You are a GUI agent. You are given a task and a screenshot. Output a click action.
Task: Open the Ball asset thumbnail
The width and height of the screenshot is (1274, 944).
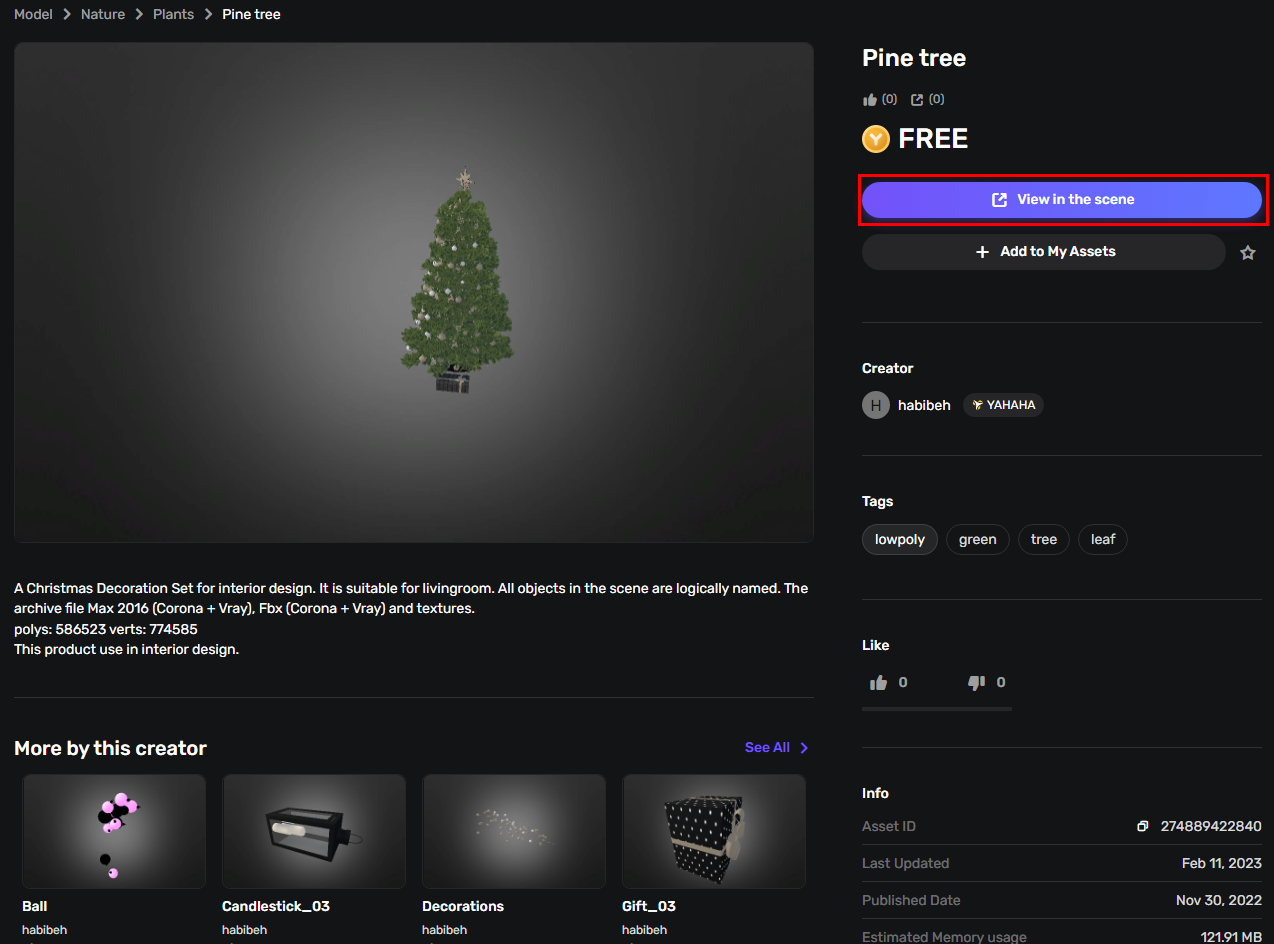tap(114, 831)
